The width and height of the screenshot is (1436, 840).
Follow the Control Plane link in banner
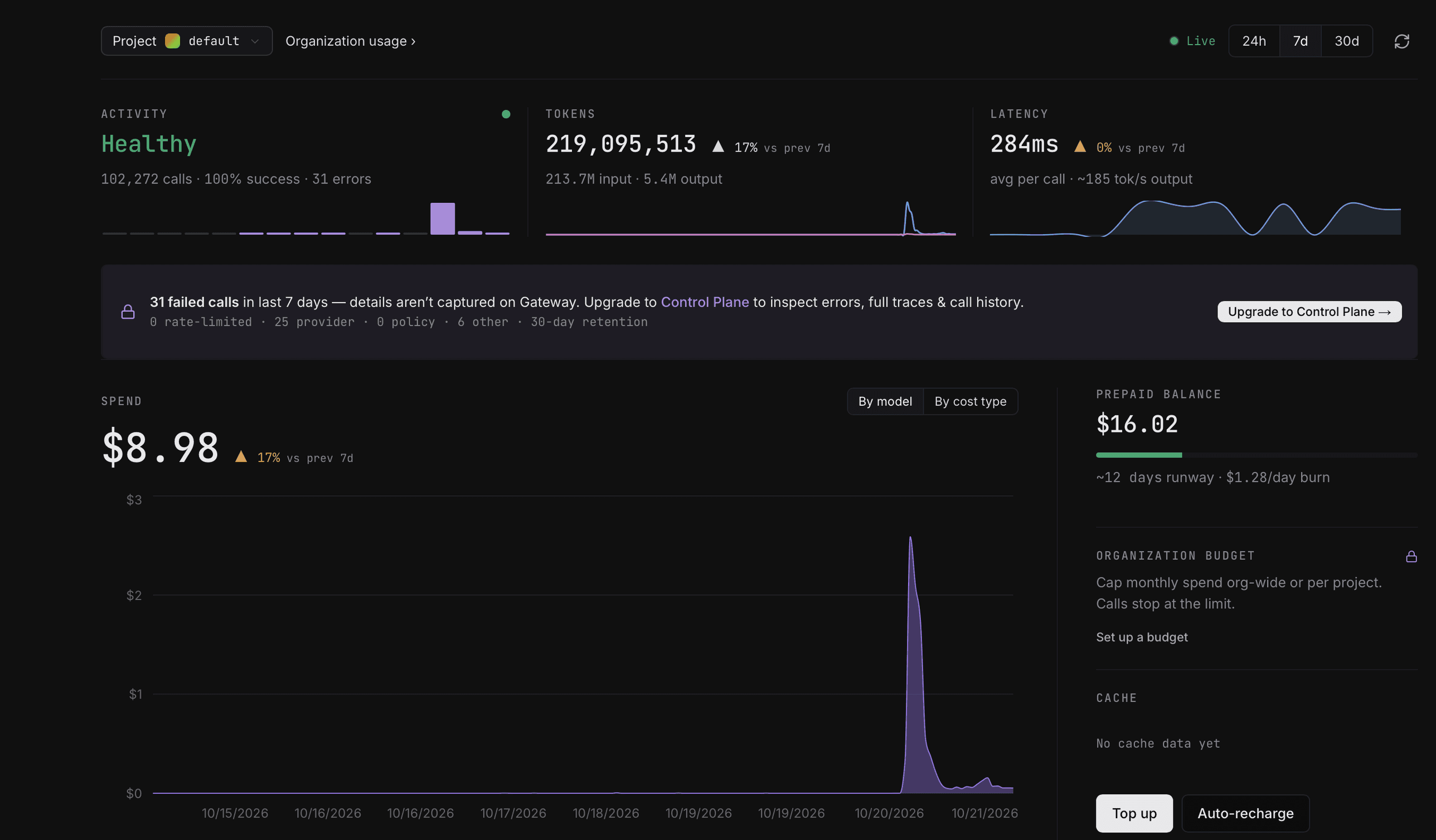pos(705,302)
